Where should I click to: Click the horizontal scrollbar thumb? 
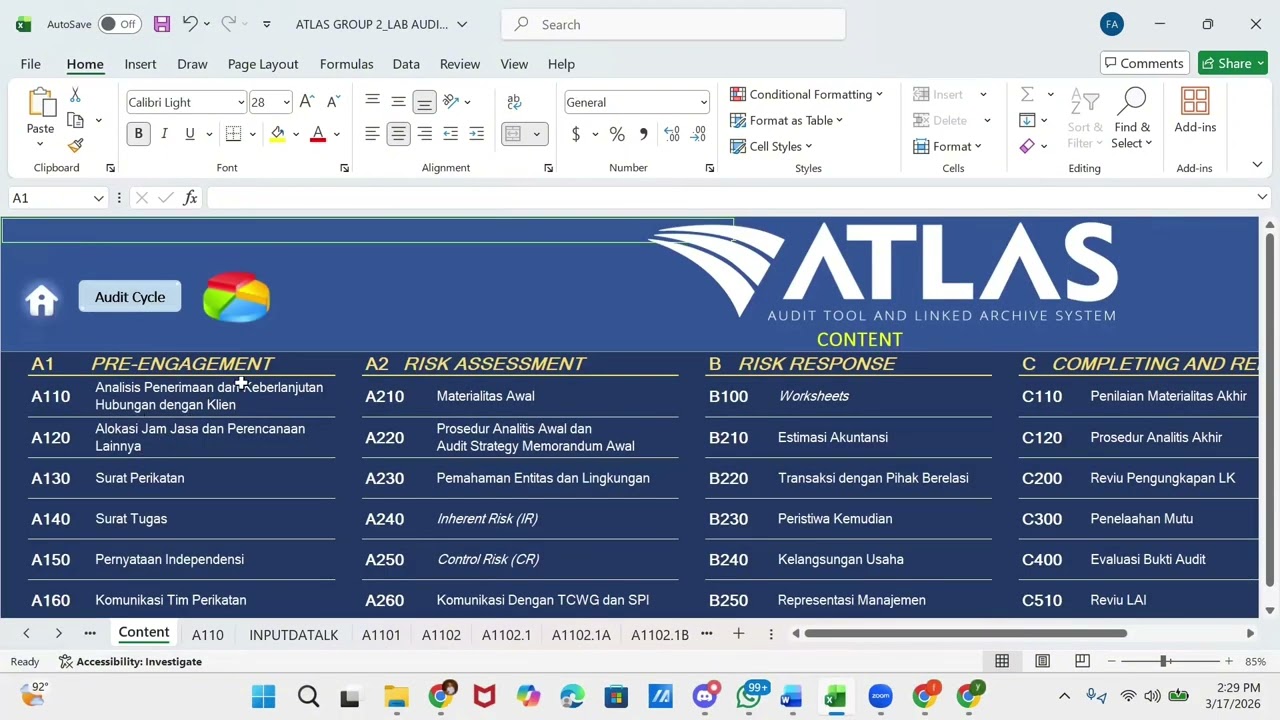pos(965,633)
